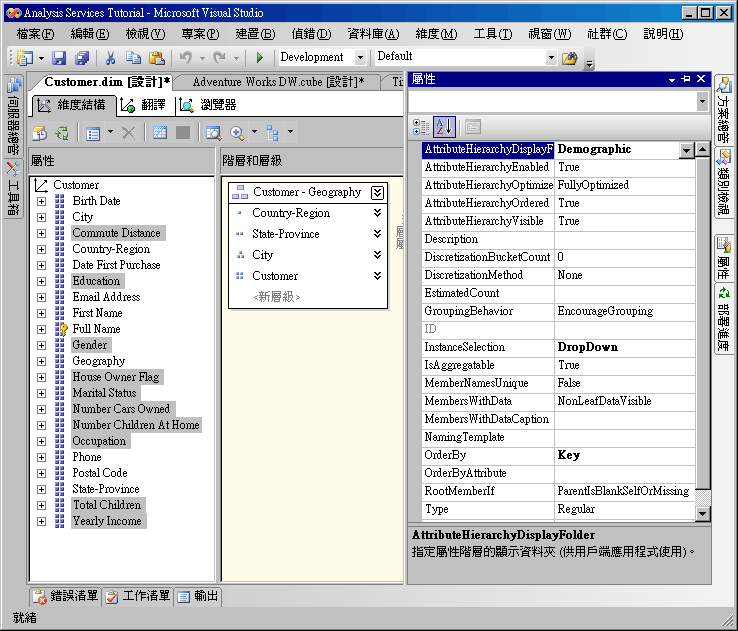Click properties scrollbar up arrow
The height and width of the screenshot is (631, 738).
coord(703,150)
